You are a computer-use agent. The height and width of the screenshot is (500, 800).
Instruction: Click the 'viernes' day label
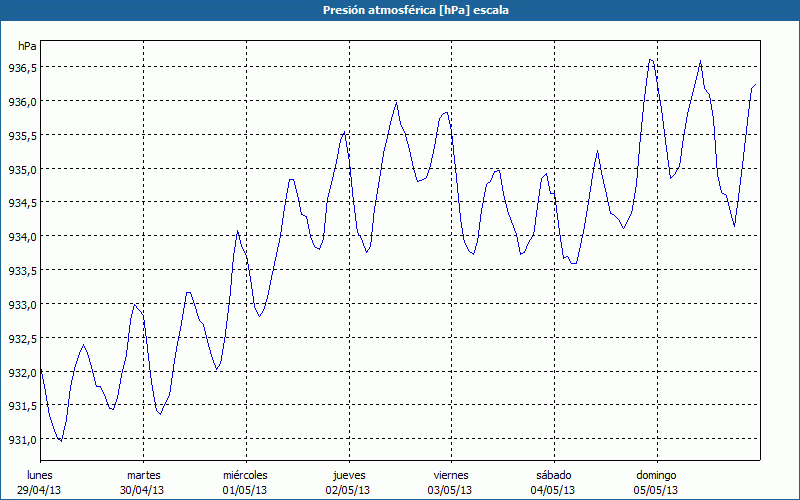point(450,475)
